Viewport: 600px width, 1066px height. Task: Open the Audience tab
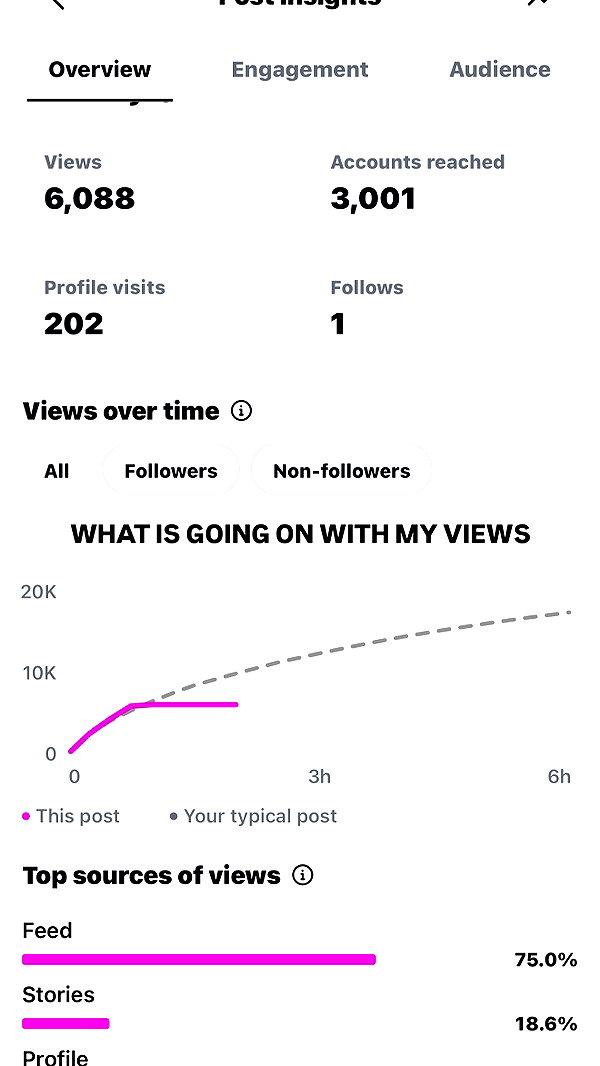[499, 69]
